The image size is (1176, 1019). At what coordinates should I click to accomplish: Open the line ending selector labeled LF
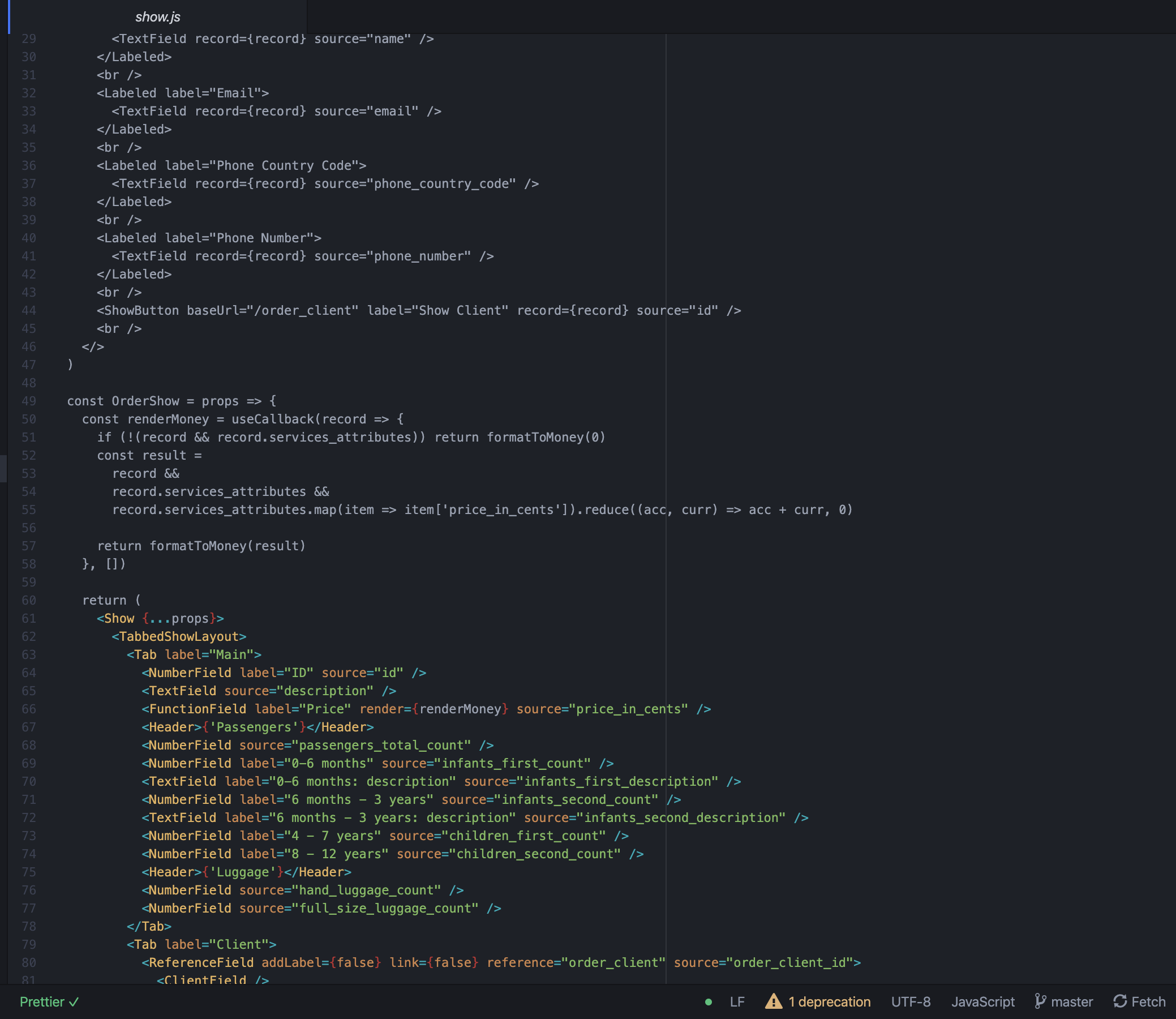(737, 1001)
